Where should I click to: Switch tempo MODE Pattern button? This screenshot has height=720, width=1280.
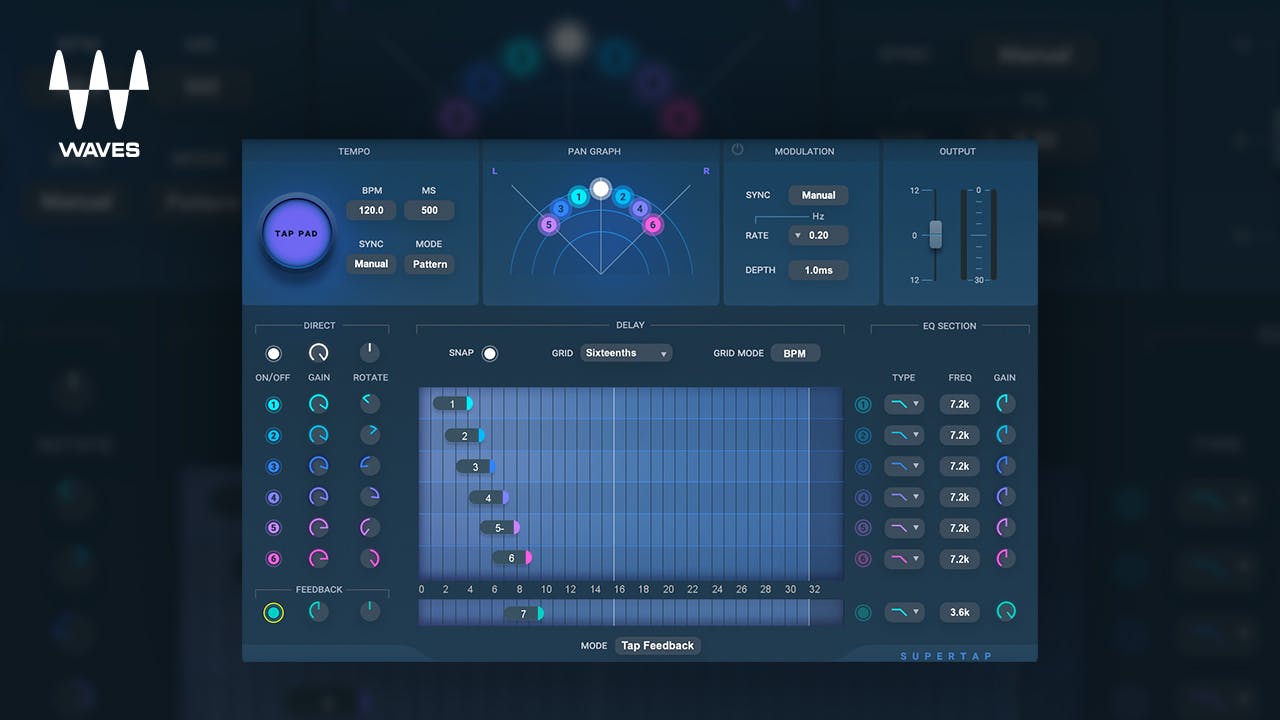[x=429, y=264]
